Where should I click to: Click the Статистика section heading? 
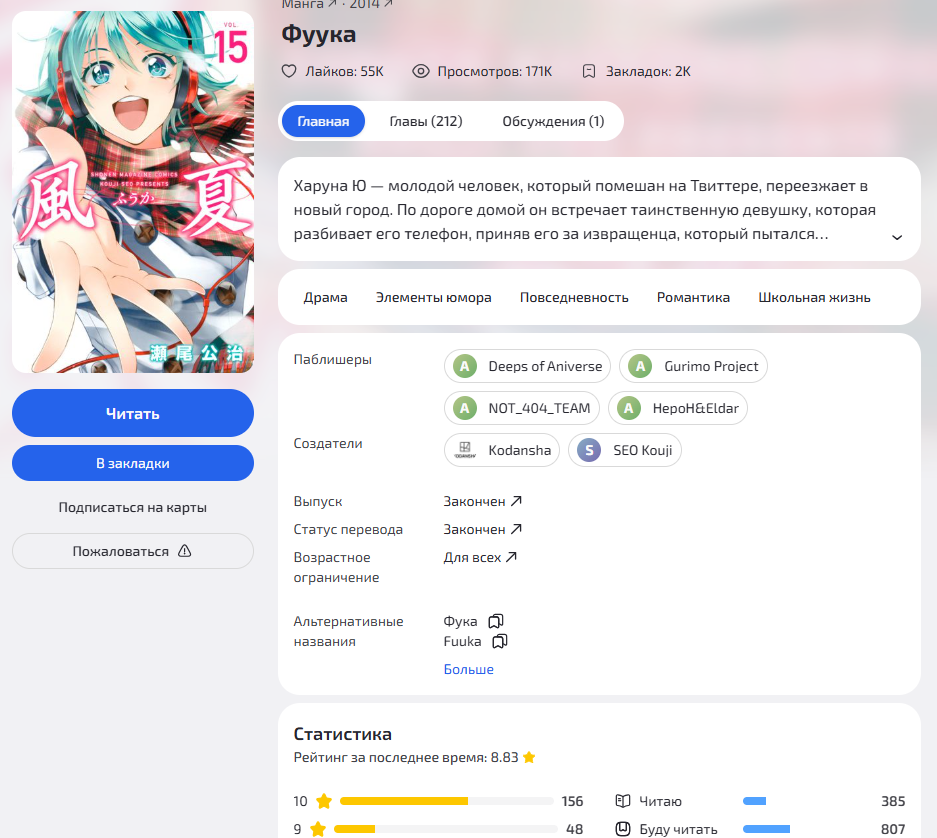pyautogui.click(x=342, y=734)
